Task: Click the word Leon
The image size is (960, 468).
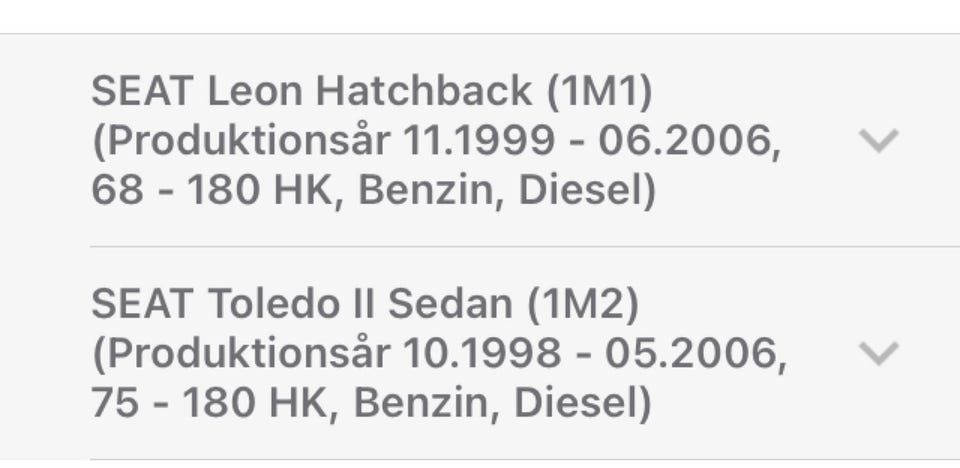Action: (255, 92)
